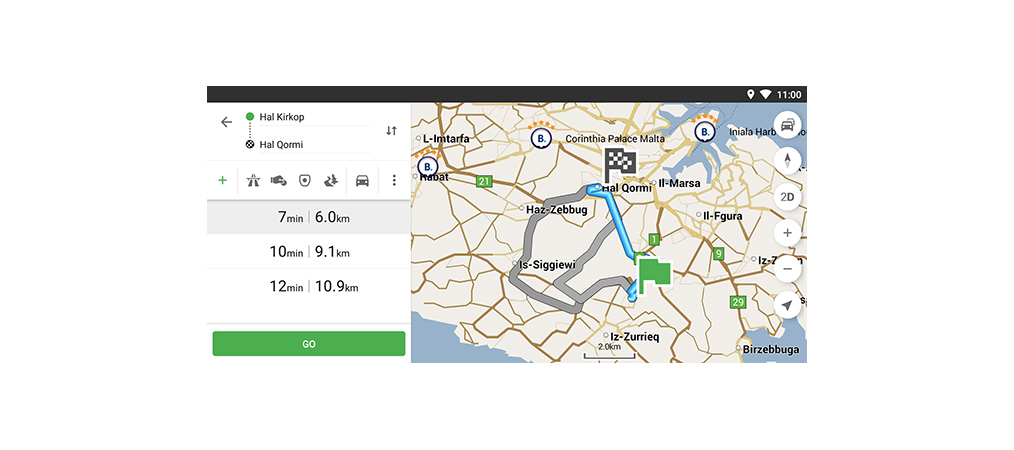Toggle the avoid unpaved roads option
Image resolution: width=1014 pixels, height=450 pixels.
[330, 180]
